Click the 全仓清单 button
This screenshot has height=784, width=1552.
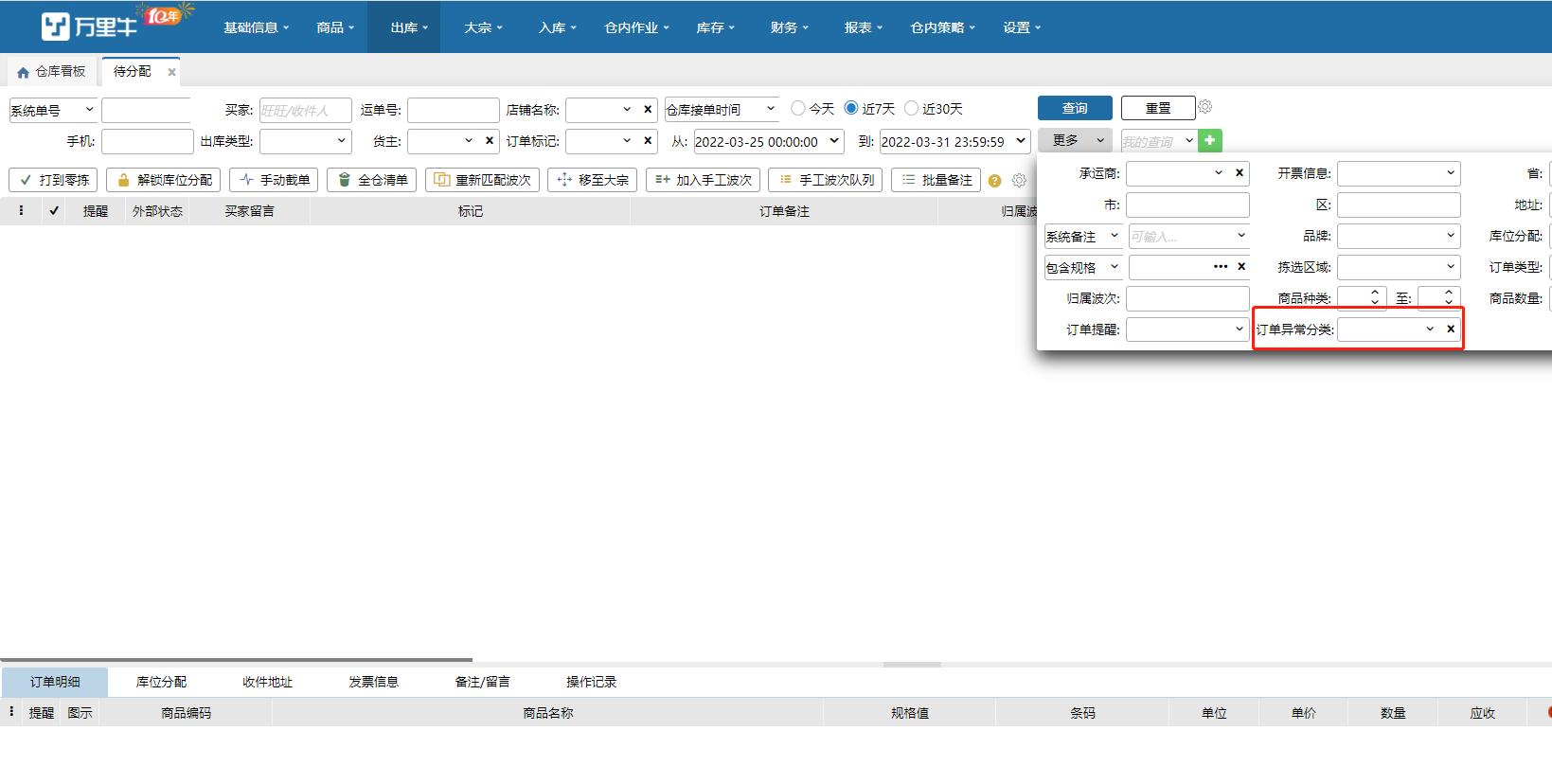(x=372, y=180)
